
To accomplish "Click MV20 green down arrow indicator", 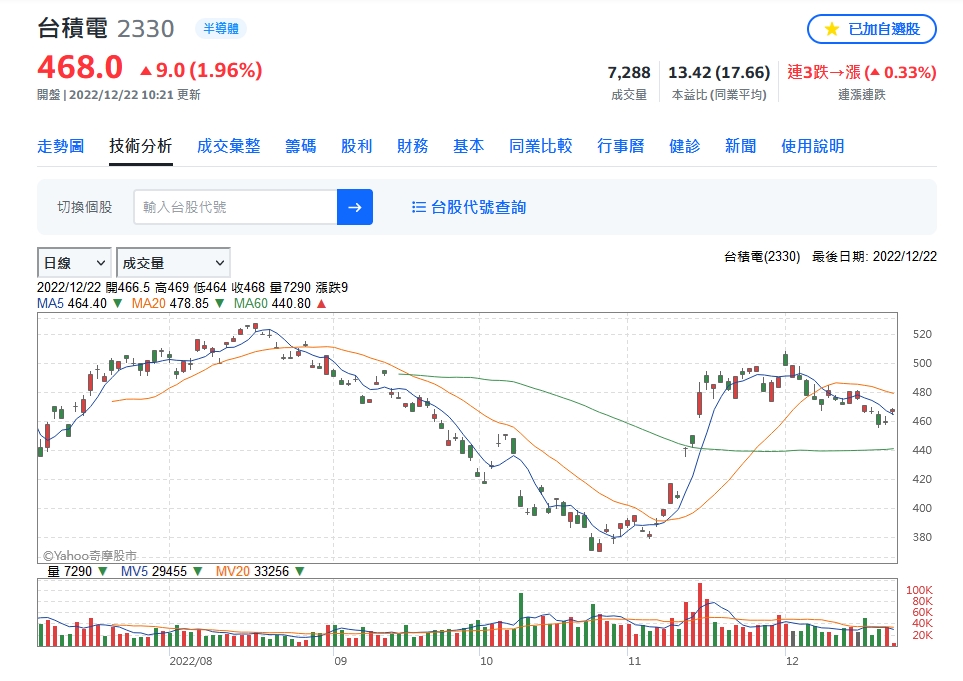I will [x=300, y=571].
